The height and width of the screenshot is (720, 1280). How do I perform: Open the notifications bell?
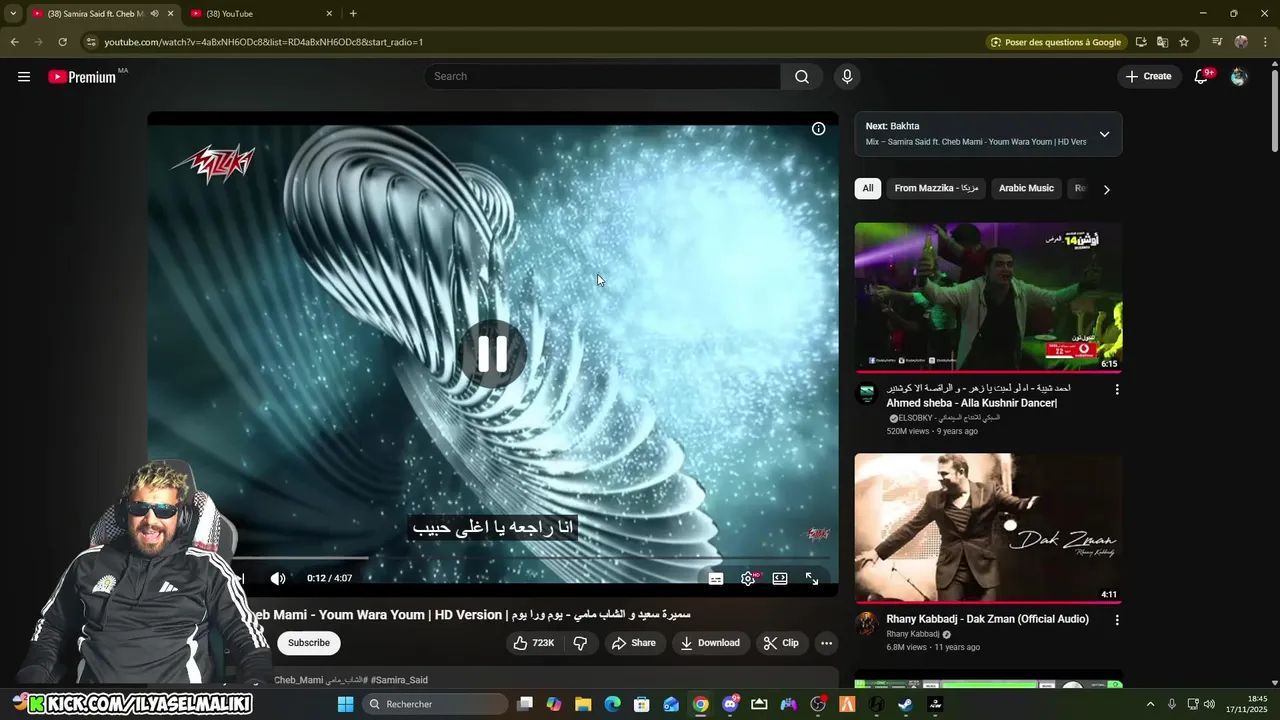click(x=1202, y=76)
